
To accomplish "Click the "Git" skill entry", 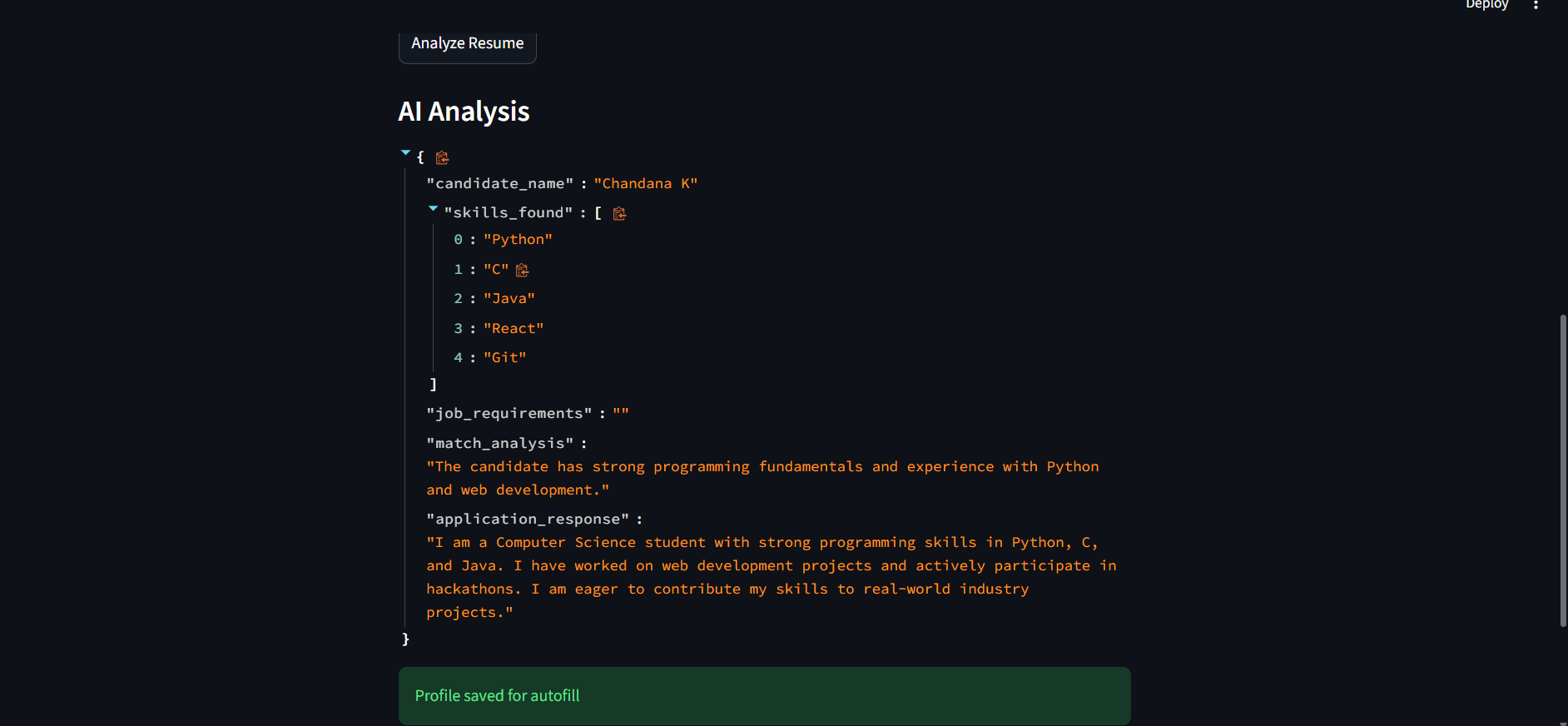I will [504, 358].
